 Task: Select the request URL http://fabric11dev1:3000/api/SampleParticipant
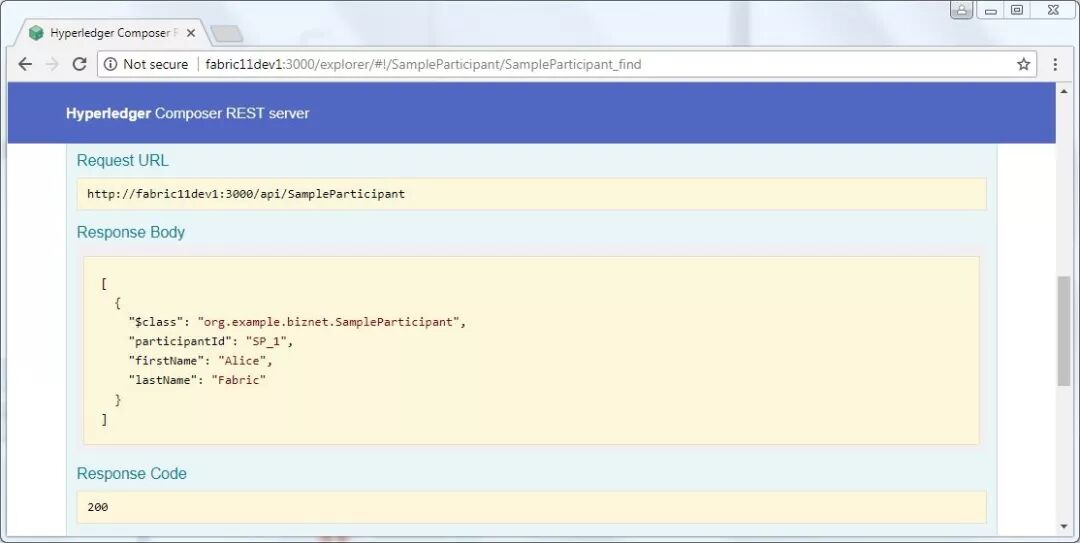[x=246, y=194]
